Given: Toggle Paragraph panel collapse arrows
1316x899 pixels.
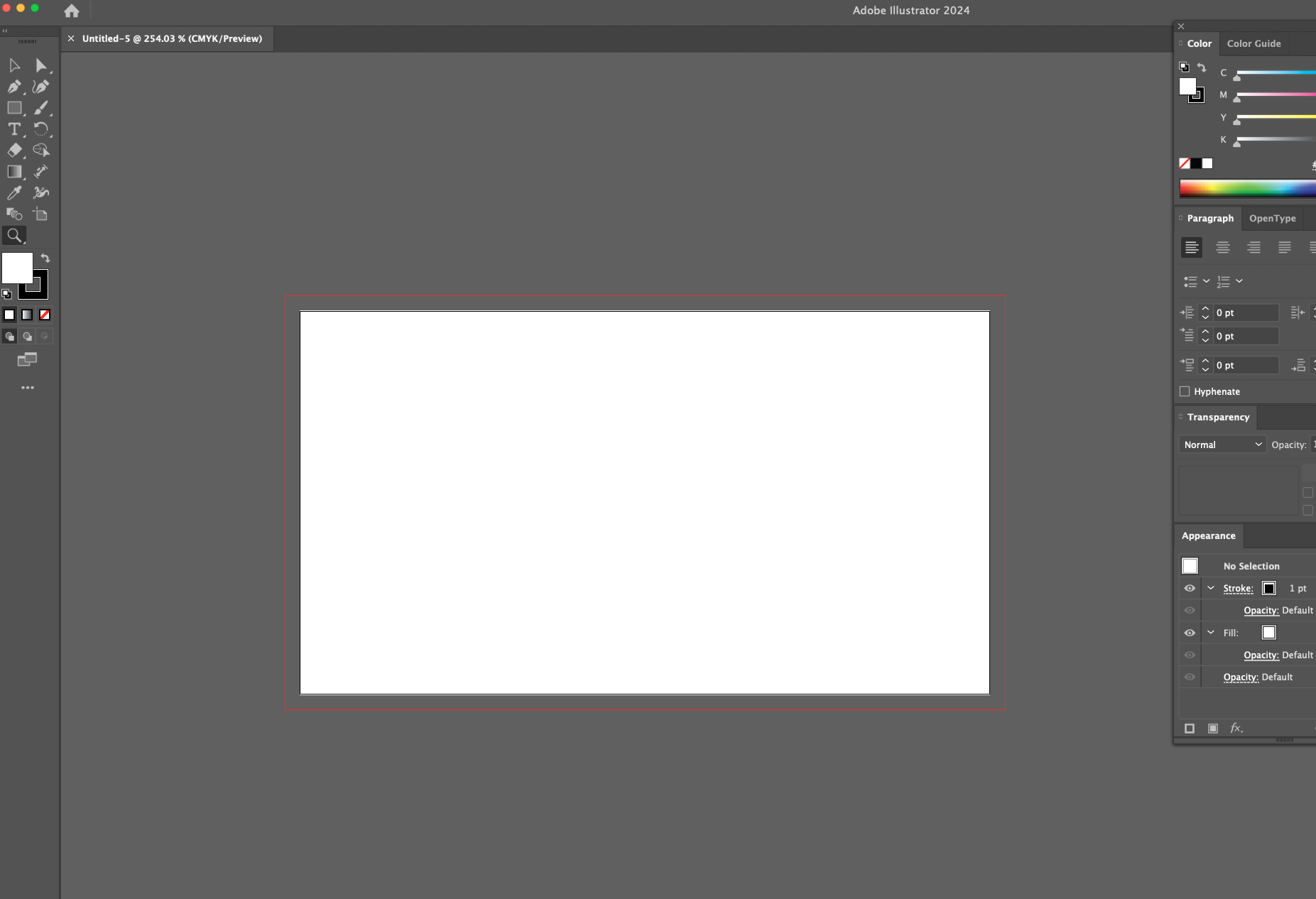Looking at the screenshot, I should pyautogui.click(x=1181, y=218).
